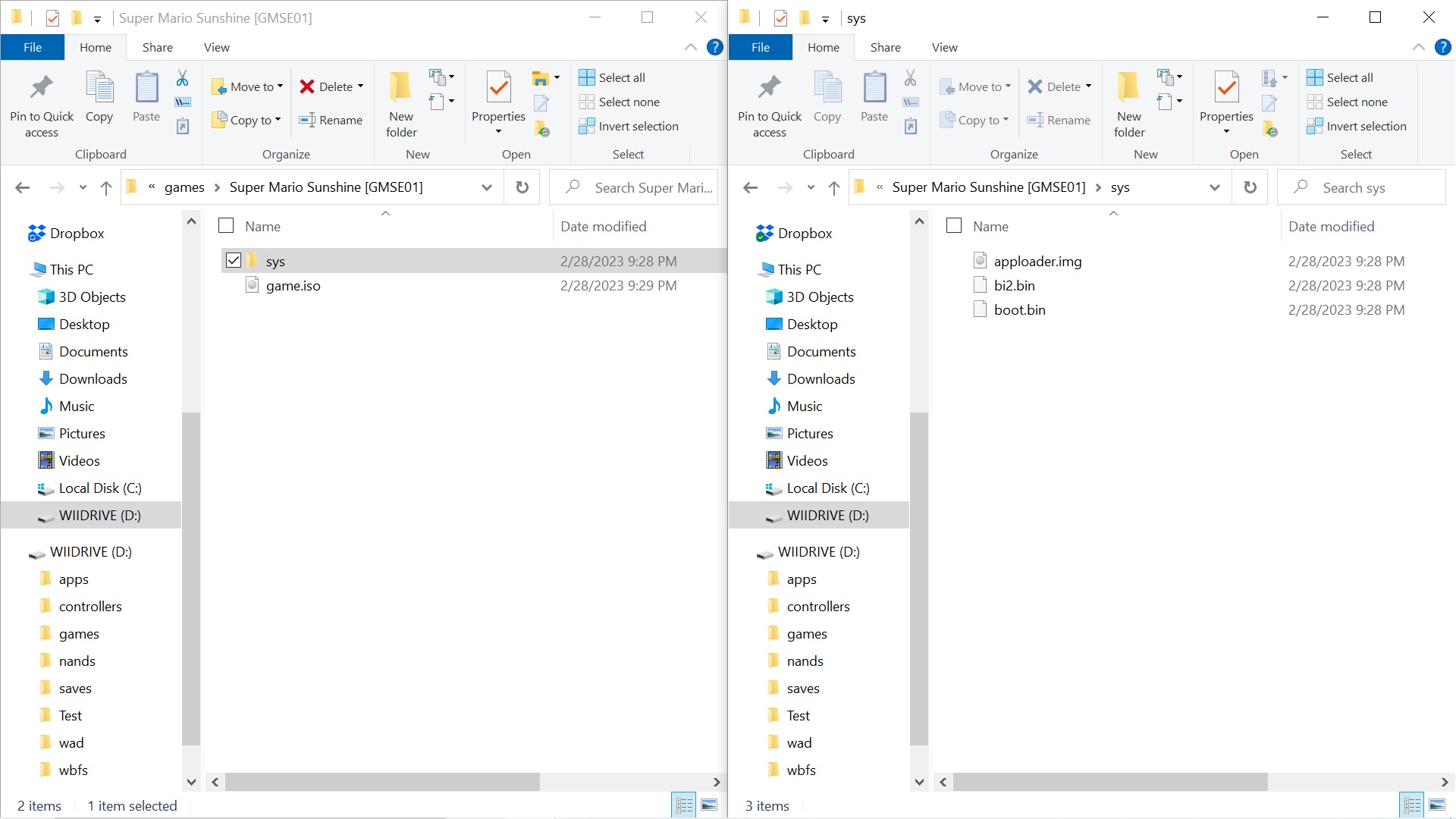Image resolution: width=1456 pixels, height=819 pixels.
Task: Select boot.bin in sys window
Action: [x=1019, y=309]
